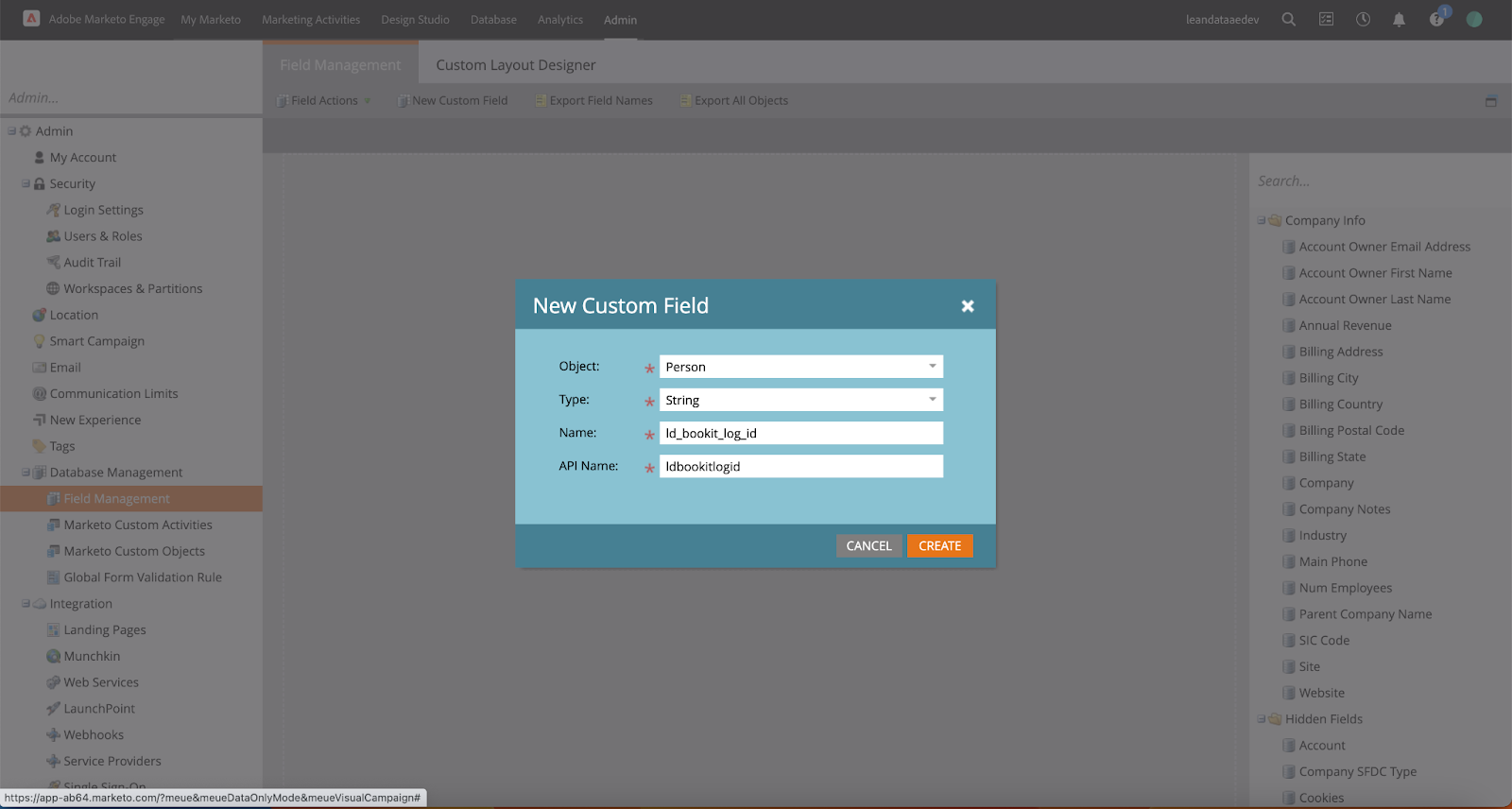The height and width of the screenshot is (809, 1512).
Task: Click the API Name input field
Action: point(800,466)
